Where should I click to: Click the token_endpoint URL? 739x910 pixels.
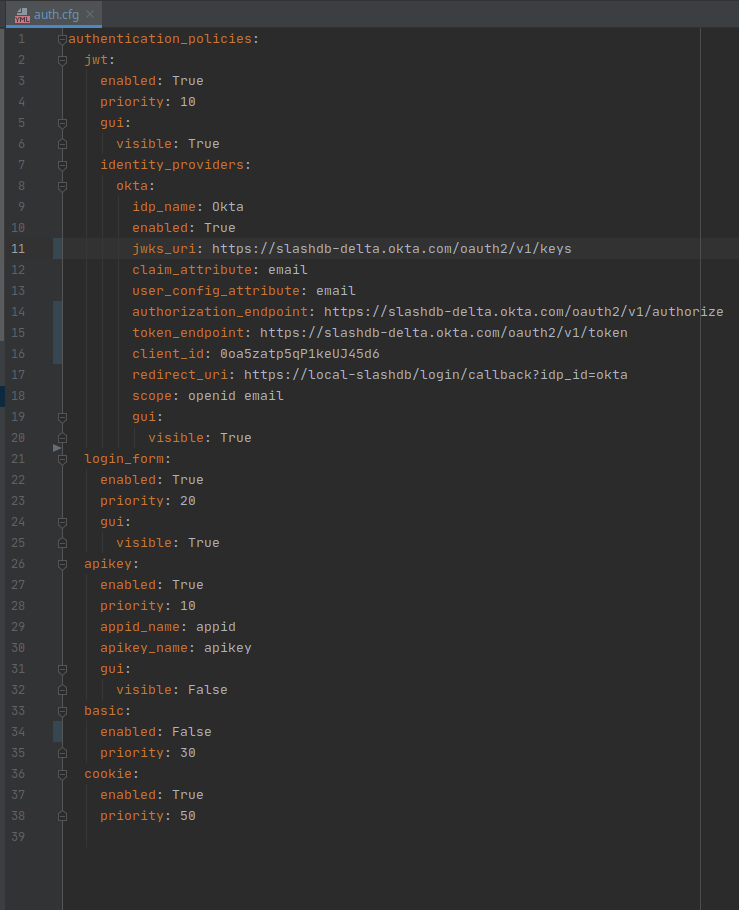click(443, 333)
